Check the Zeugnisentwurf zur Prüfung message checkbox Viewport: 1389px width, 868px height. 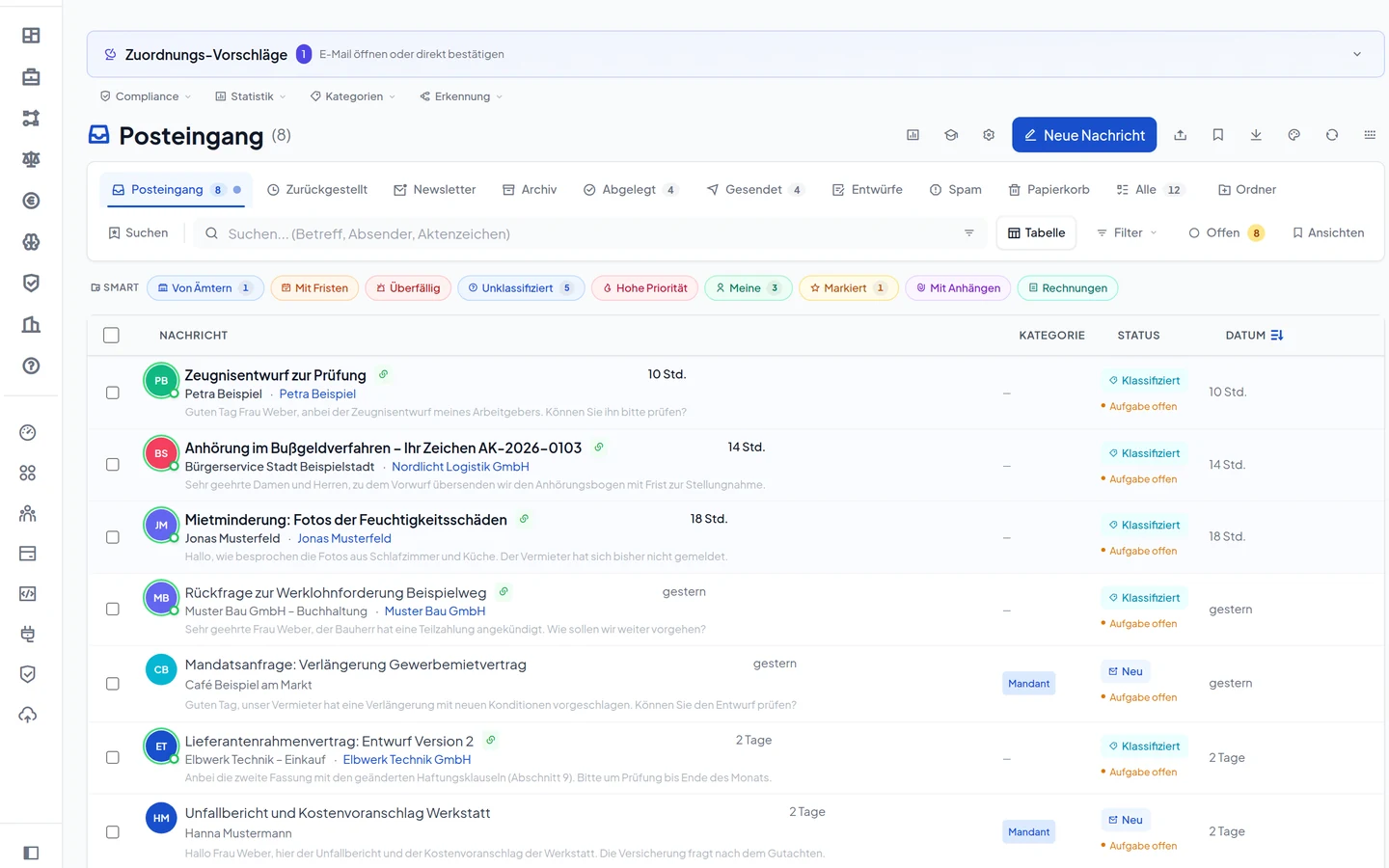pos(113,393)
